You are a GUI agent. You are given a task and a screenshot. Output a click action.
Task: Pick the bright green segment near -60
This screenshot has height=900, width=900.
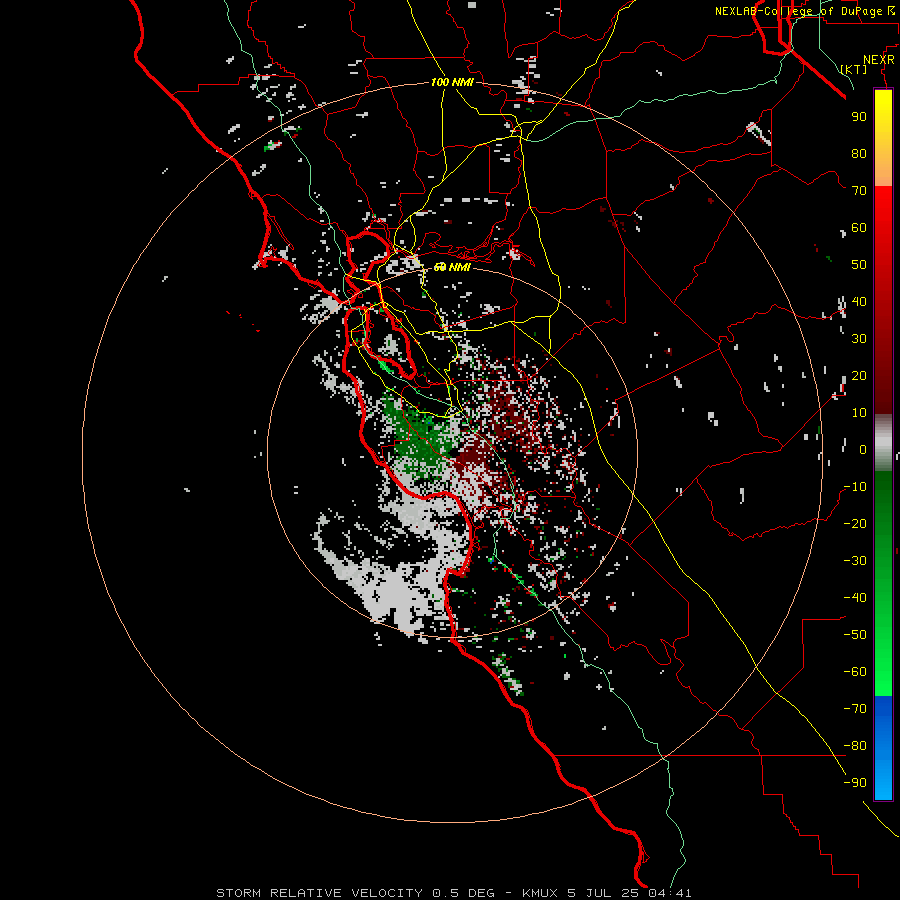pos(883,672)
